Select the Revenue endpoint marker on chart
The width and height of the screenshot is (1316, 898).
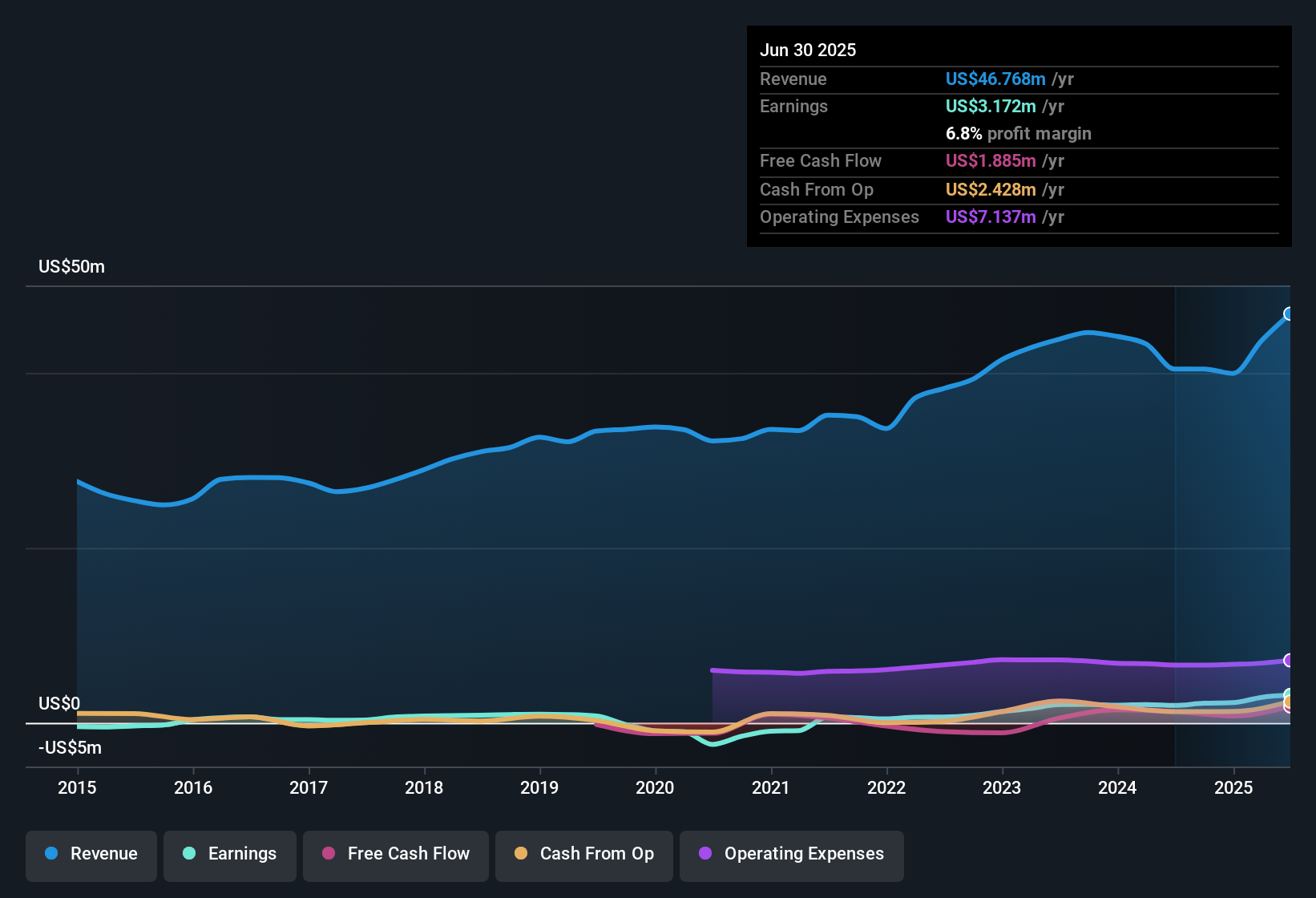1289,313
